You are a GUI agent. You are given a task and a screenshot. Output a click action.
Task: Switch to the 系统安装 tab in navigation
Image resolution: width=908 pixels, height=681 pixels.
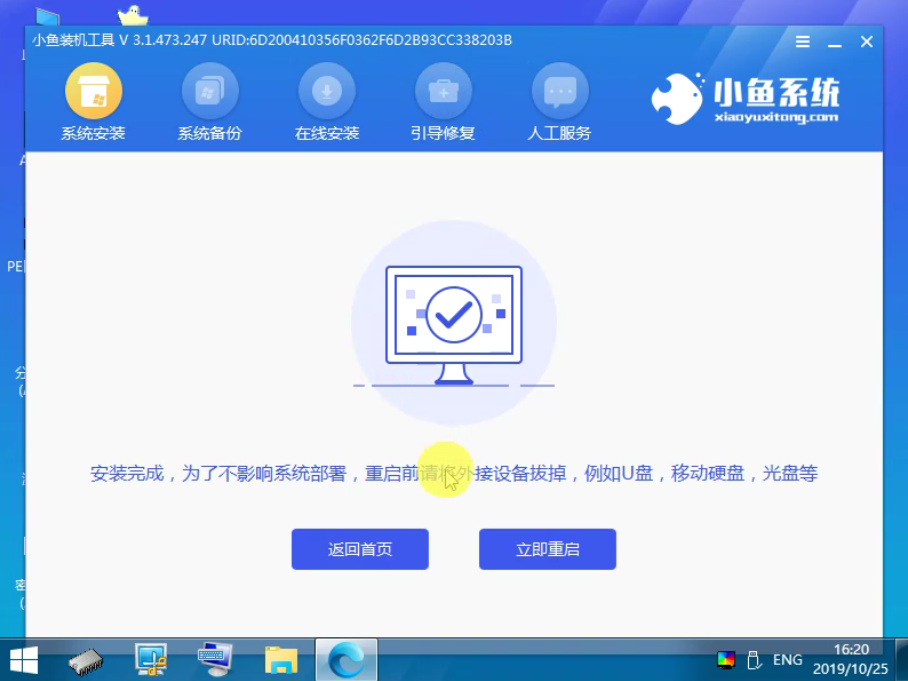tap(94, 131)
